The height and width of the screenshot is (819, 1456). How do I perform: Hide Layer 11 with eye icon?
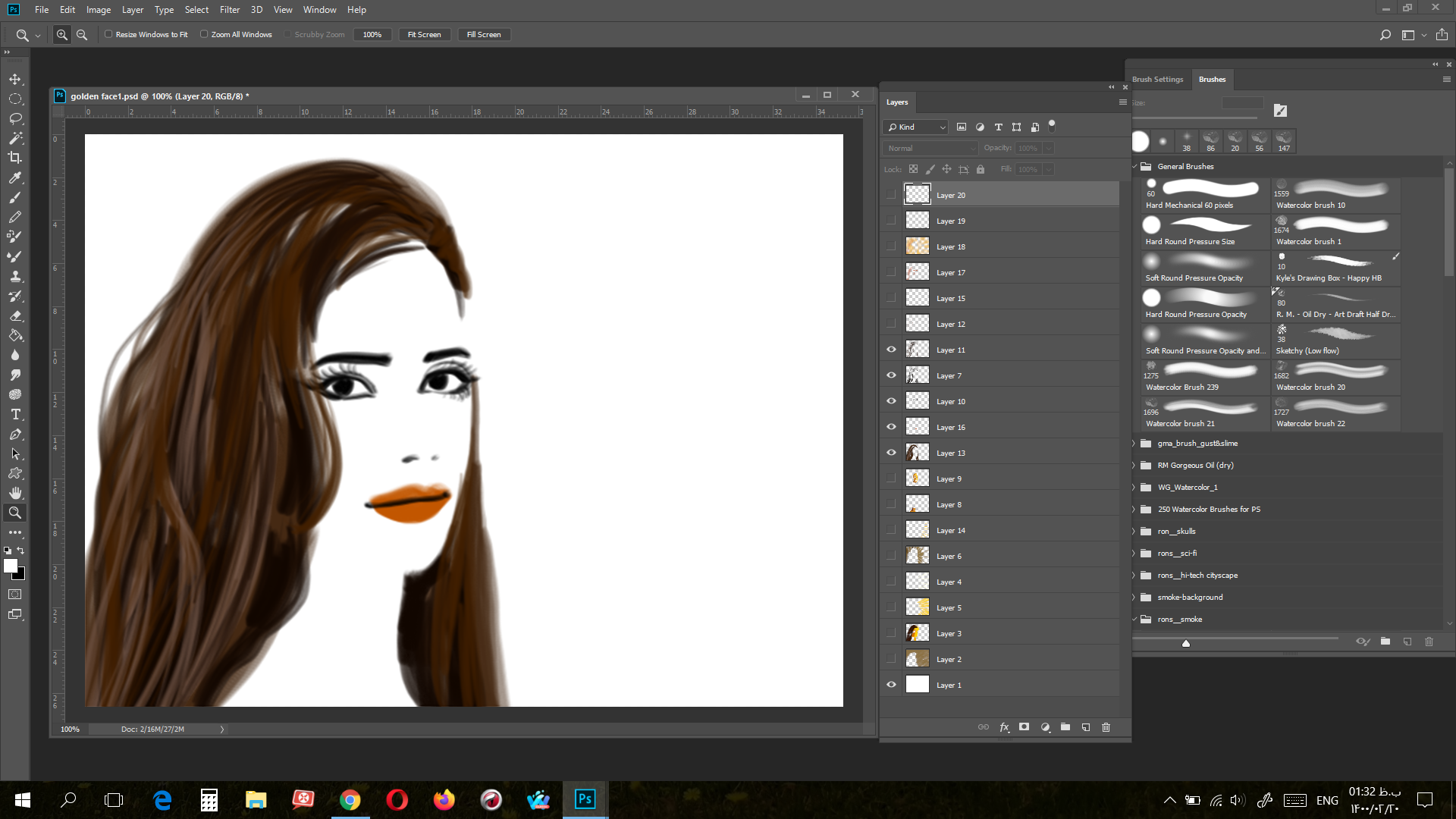tap(891, 350)
